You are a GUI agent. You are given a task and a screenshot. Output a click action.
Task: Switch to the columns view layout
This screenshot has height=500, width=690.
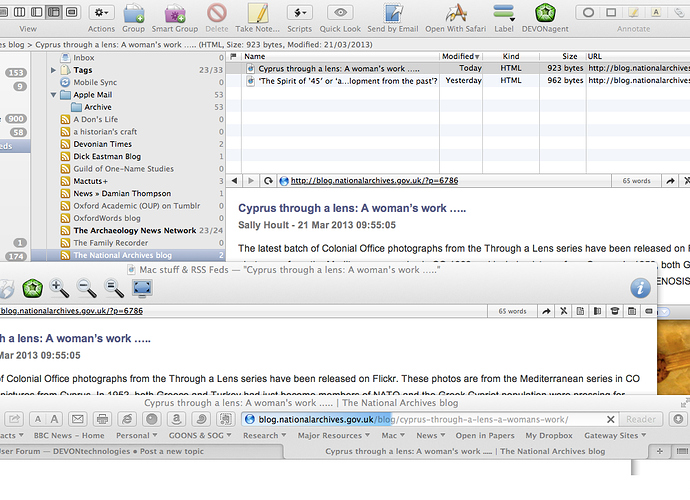coord(20,12)
